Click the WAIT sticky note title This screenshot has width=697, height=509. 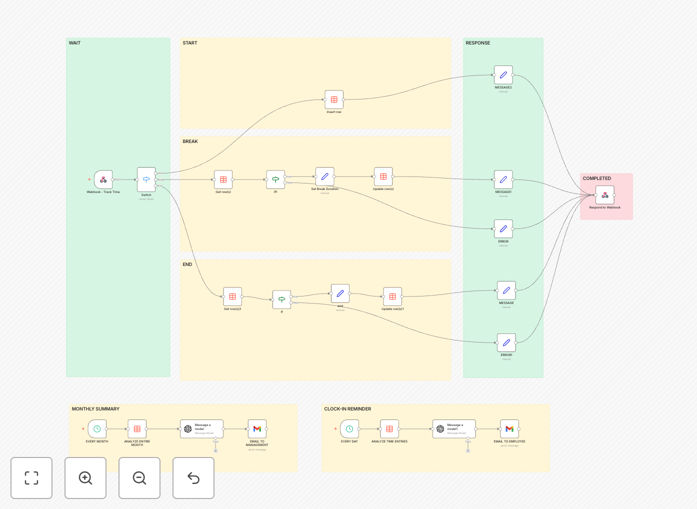[x=75, y=43]
